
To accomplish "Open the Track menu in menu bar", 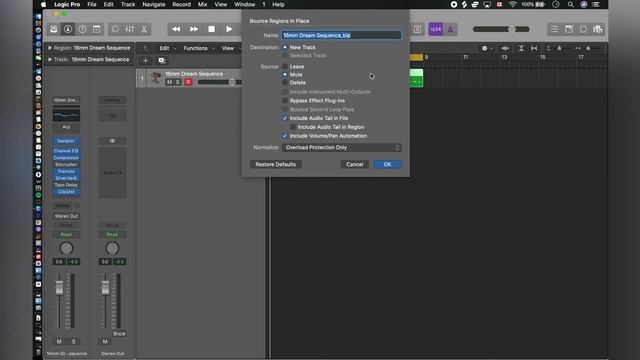I will [x=128, y=4].
